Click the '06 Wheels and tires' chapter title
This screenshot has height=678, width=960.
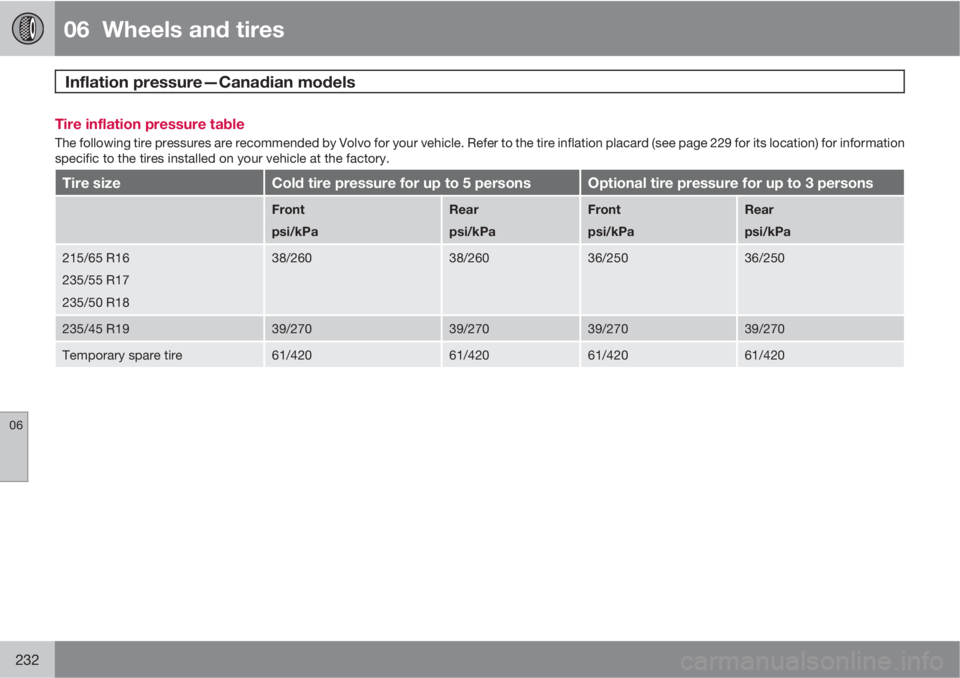point(174,29)
